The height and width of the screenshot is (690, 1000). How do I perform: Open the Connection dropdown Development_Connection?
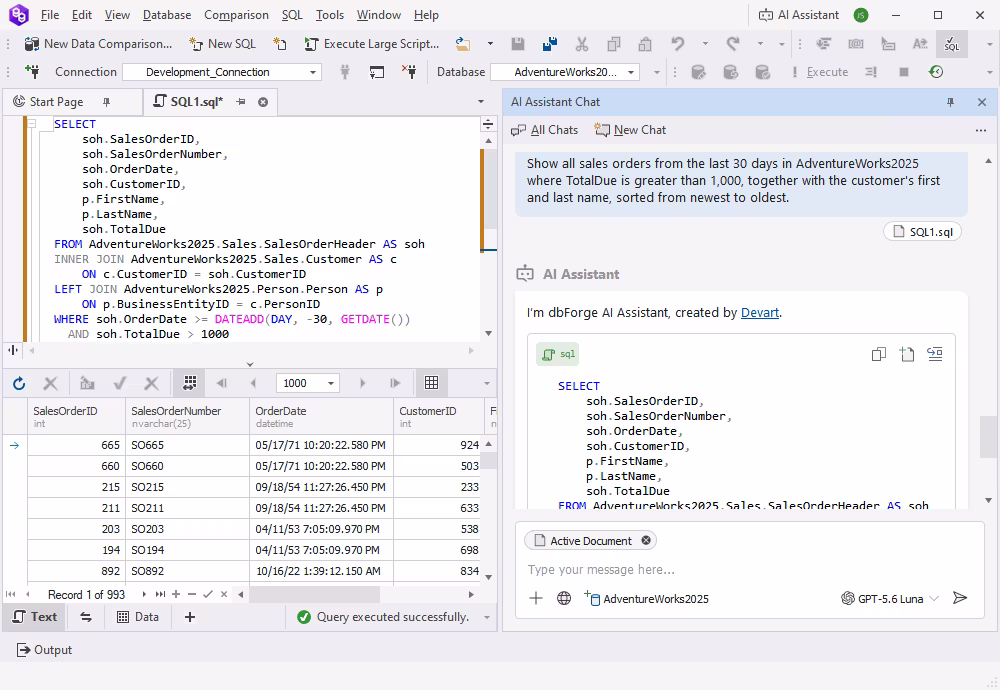[x=222, y=72]
